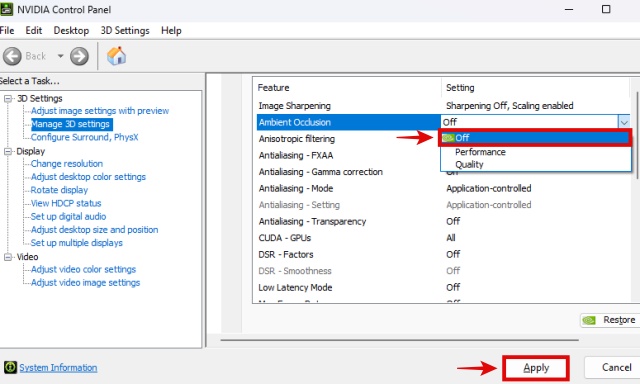The image size is (640, 384).
Task: Click the System Information badge icon
Action: click(10, 367)
